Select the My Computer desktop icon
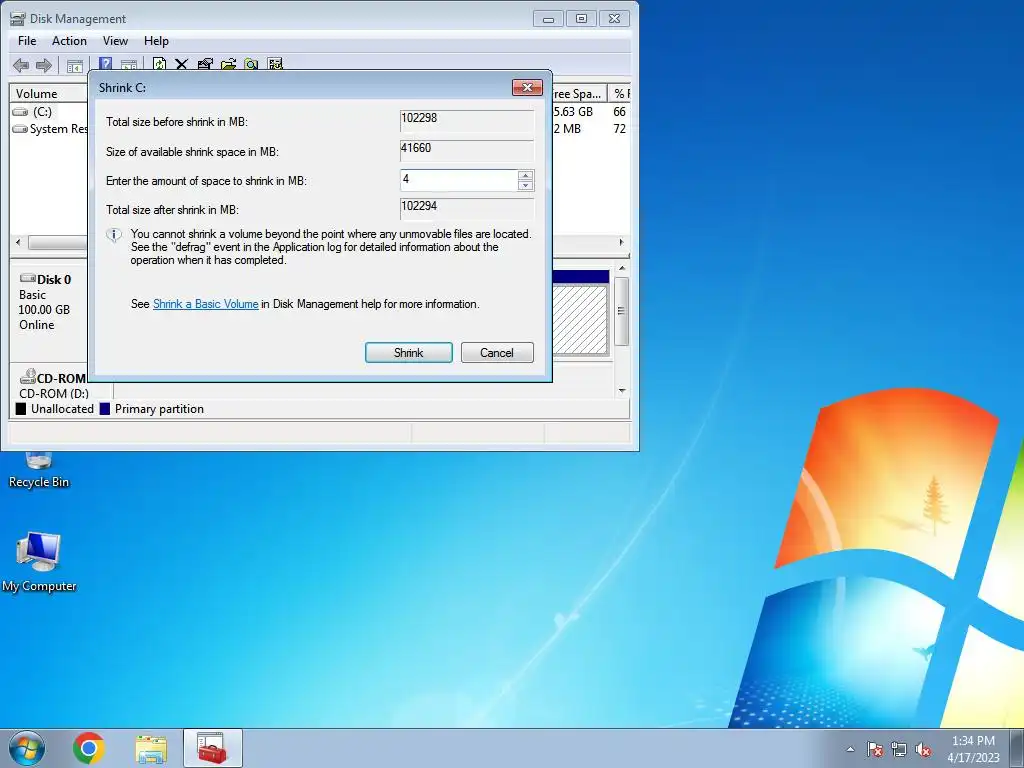 click(x=39, y=562)
